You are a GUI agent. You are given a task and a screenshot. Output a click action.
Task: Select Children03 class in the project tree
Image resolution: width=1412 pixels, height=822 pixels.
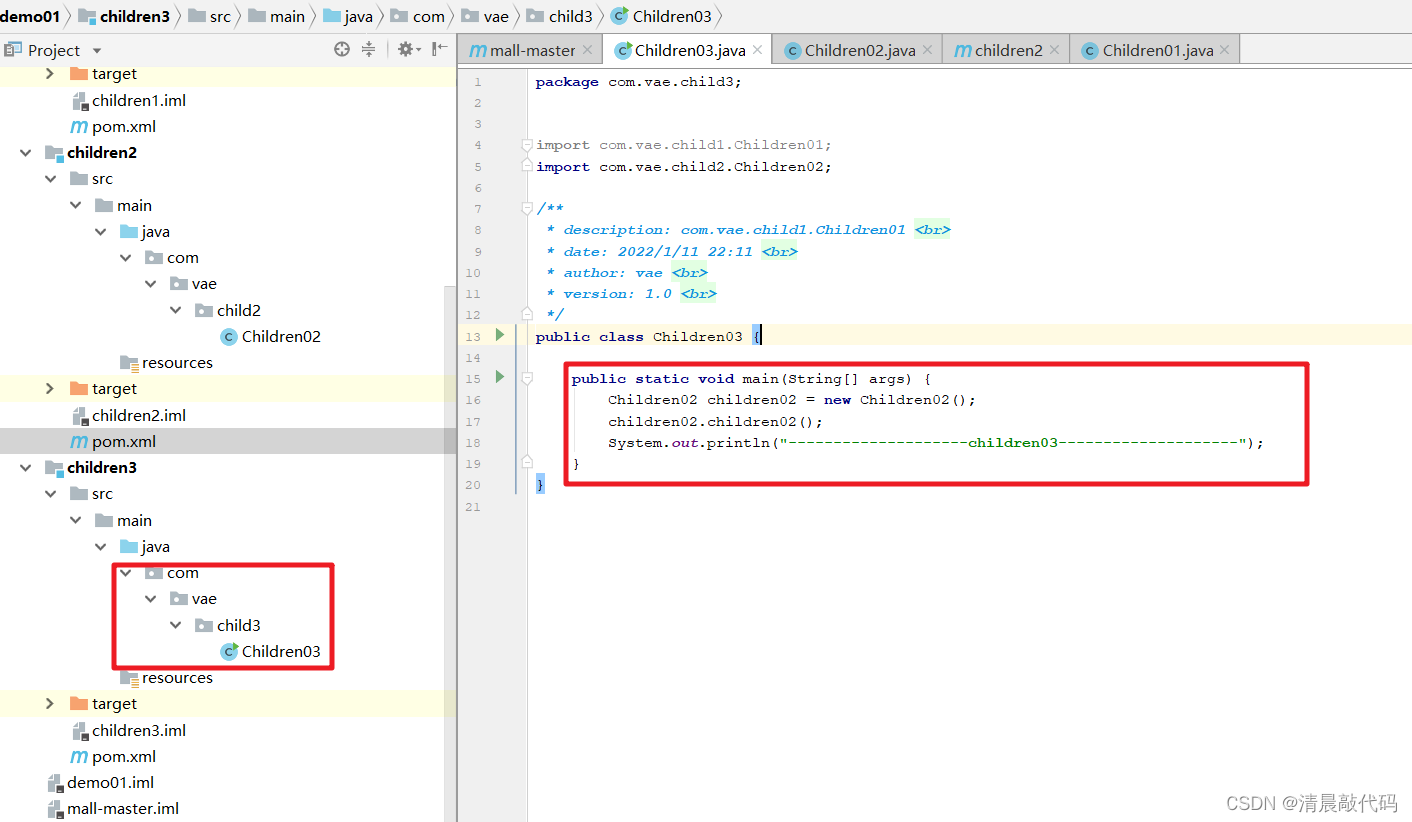tap(270, 651)
